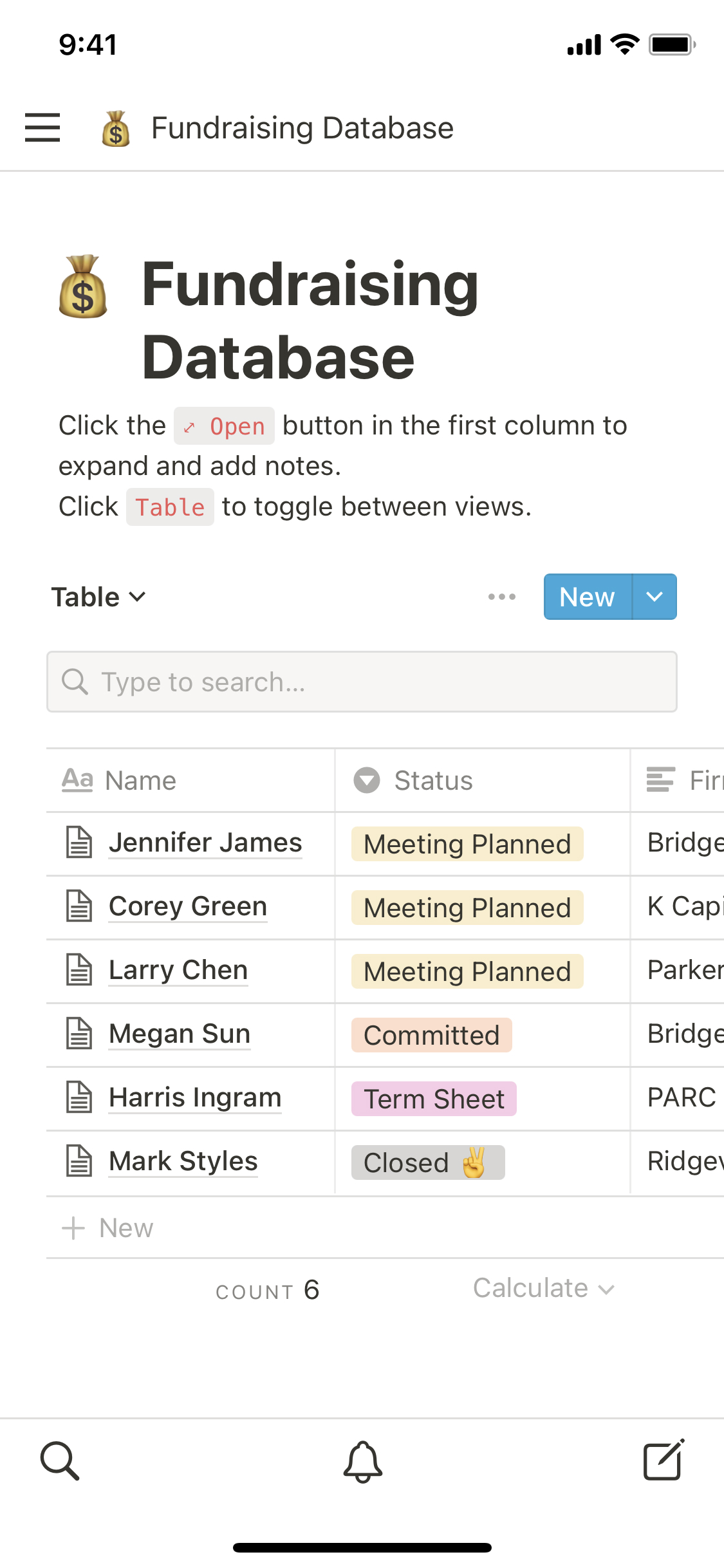
Task: Click Jennifer James page document icon
Action: 80,843
